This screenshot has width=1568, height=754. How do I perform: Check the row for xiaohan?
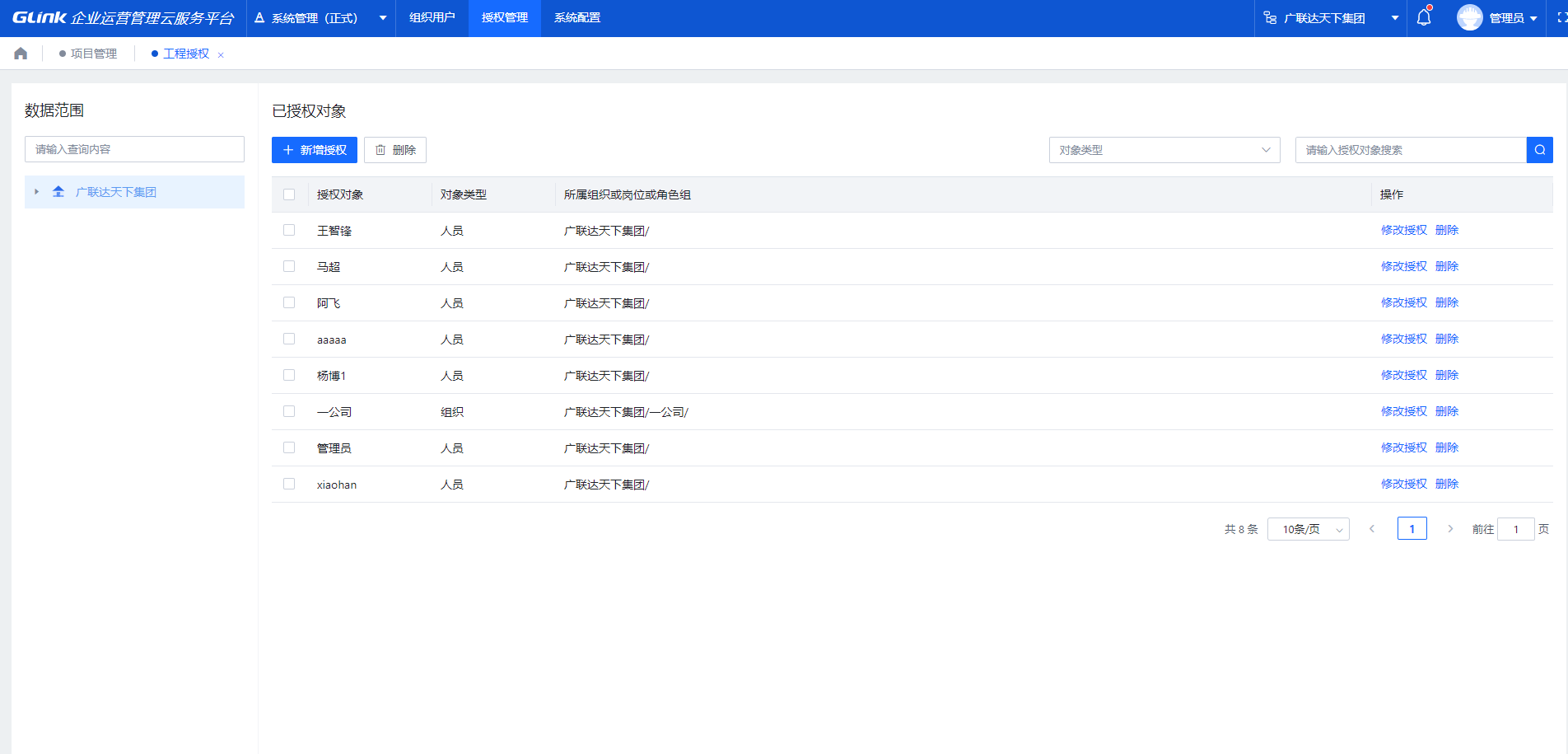point(289,484)
